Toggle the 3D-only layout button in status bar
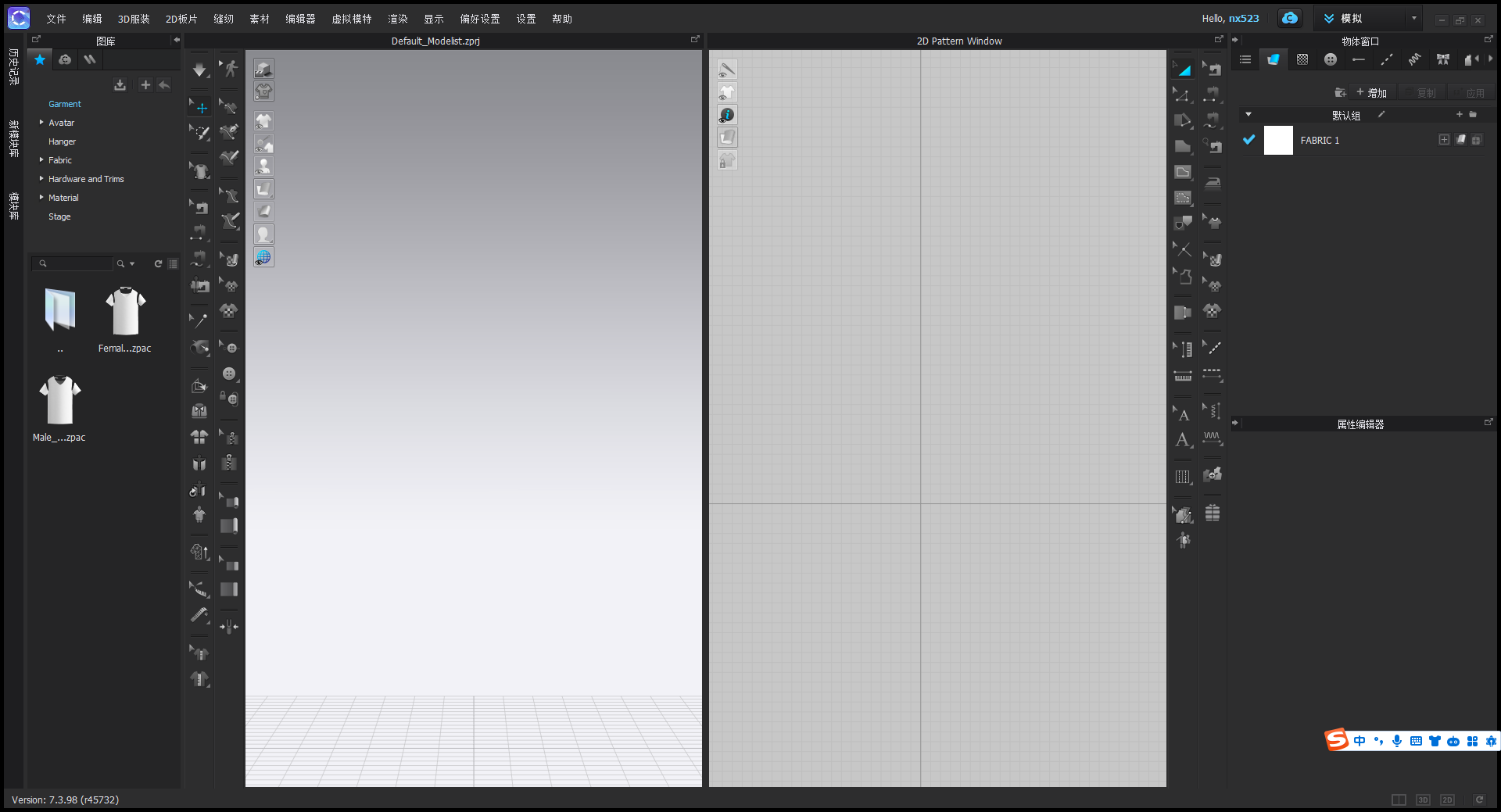This screenshot has height=812, width=1501. [1423, 799]
